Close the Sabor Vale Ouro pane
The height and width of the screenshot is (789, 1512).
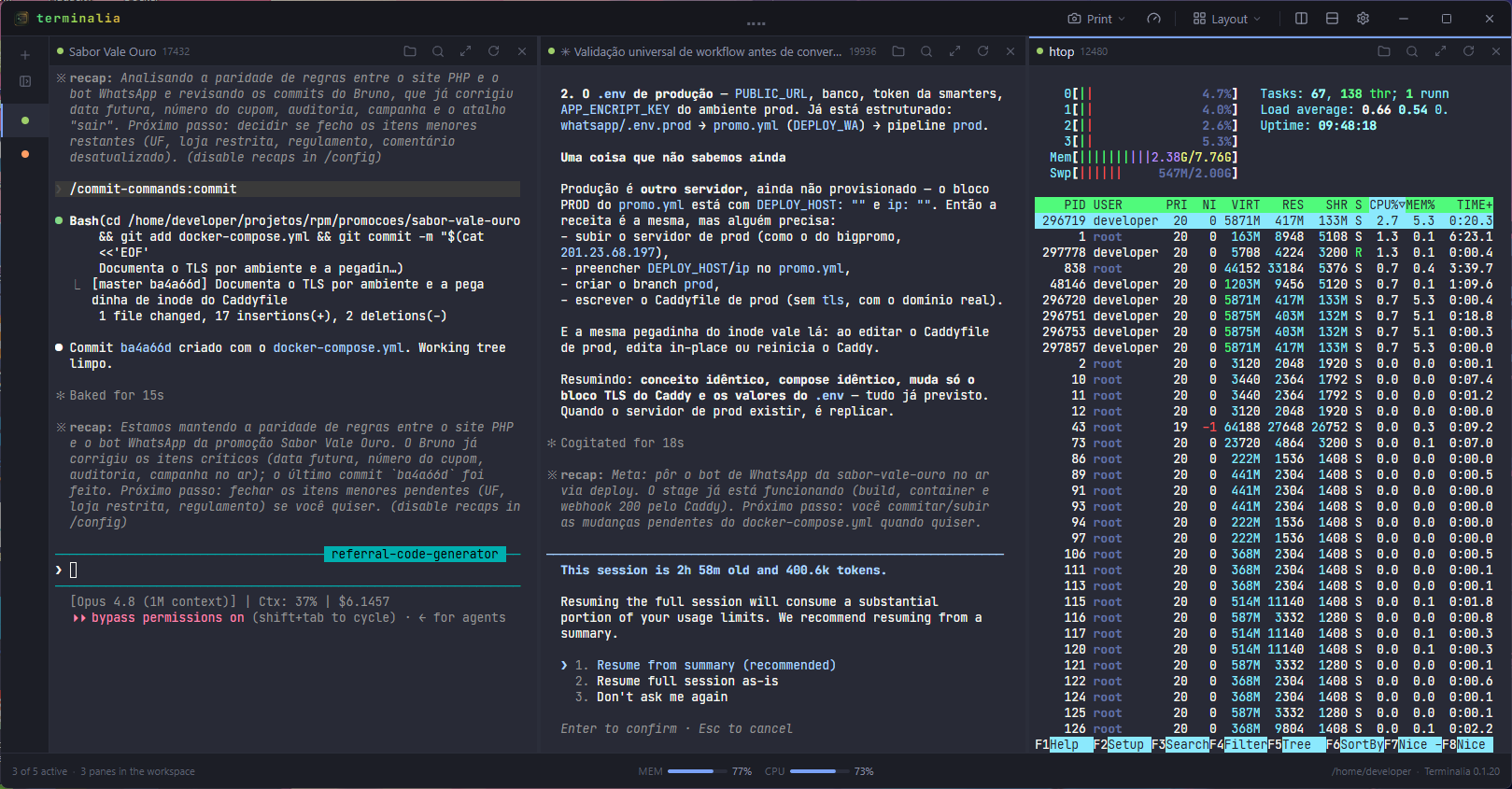[x=522, y=51]
